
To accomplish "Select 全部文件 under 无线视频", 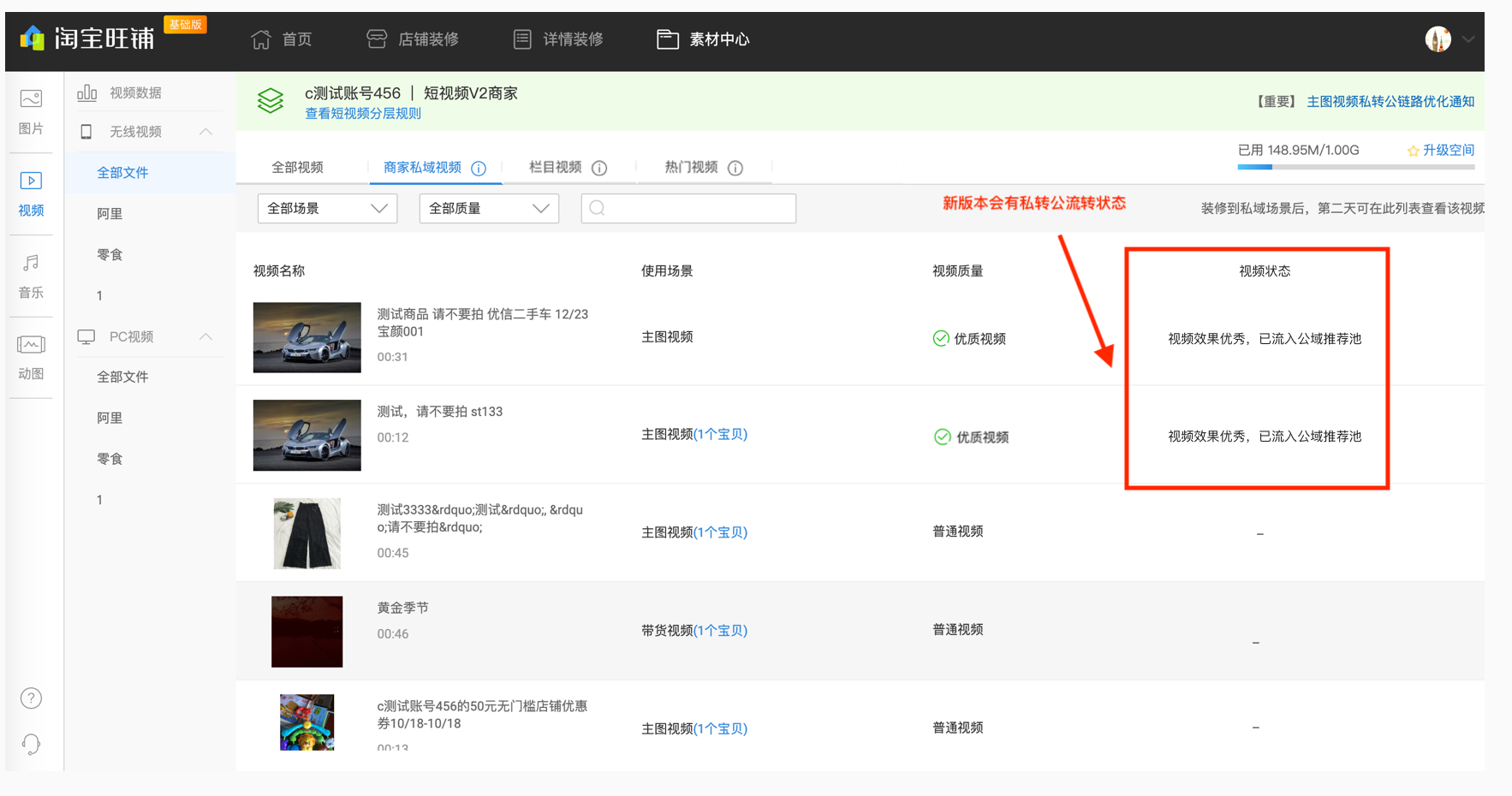I will [x=122, y=173].
